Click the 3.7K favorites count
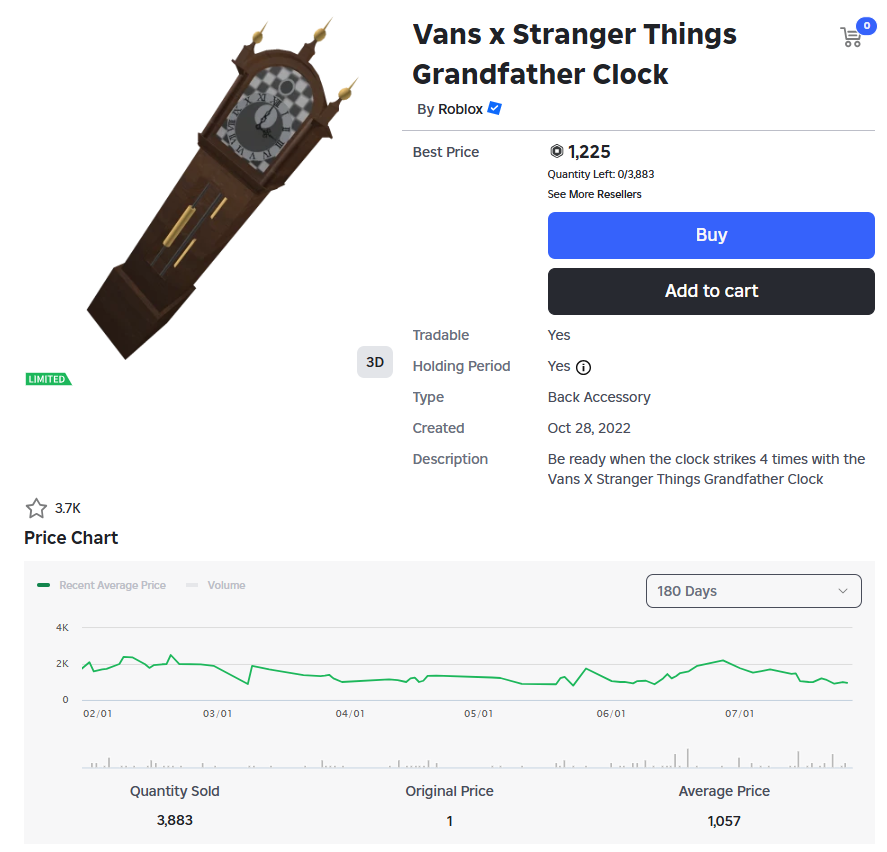The image size is (887, 852). 67,509
